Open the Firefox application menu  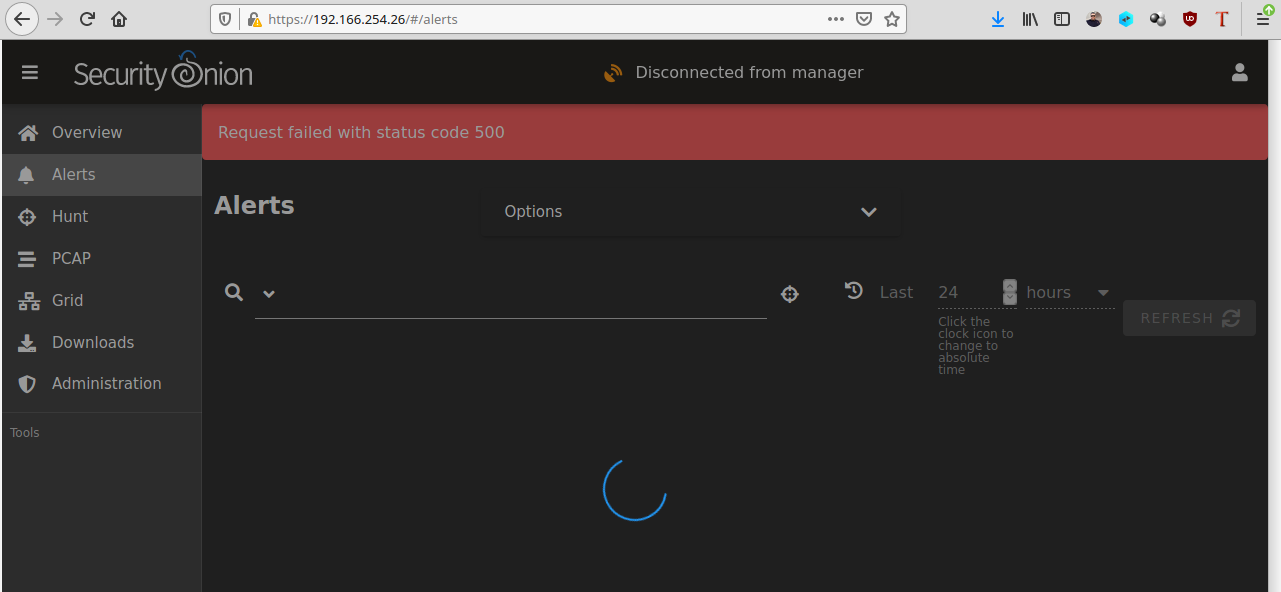tap(1263, 19)
